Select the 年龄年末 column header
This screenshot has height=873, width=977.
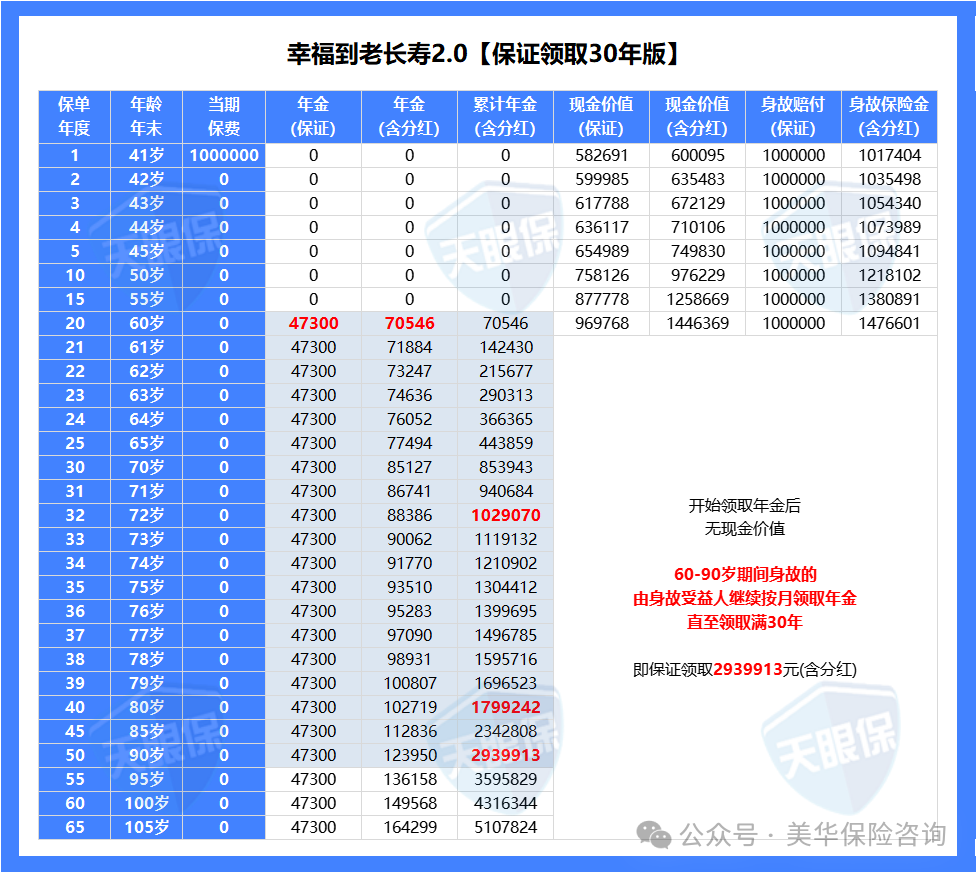146,116
